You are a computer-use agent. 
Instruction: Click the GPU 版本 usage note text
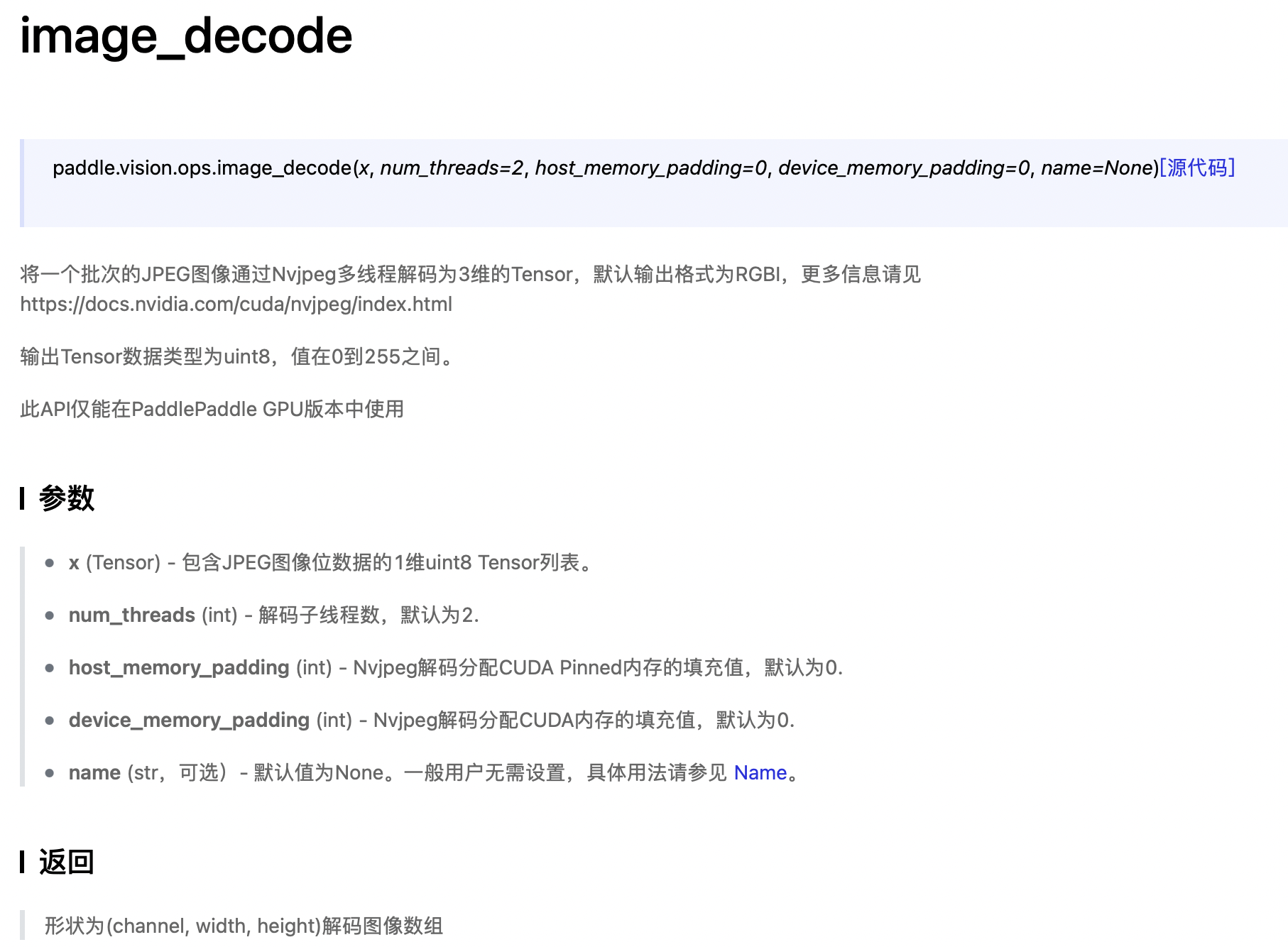(x=212, y=409)
